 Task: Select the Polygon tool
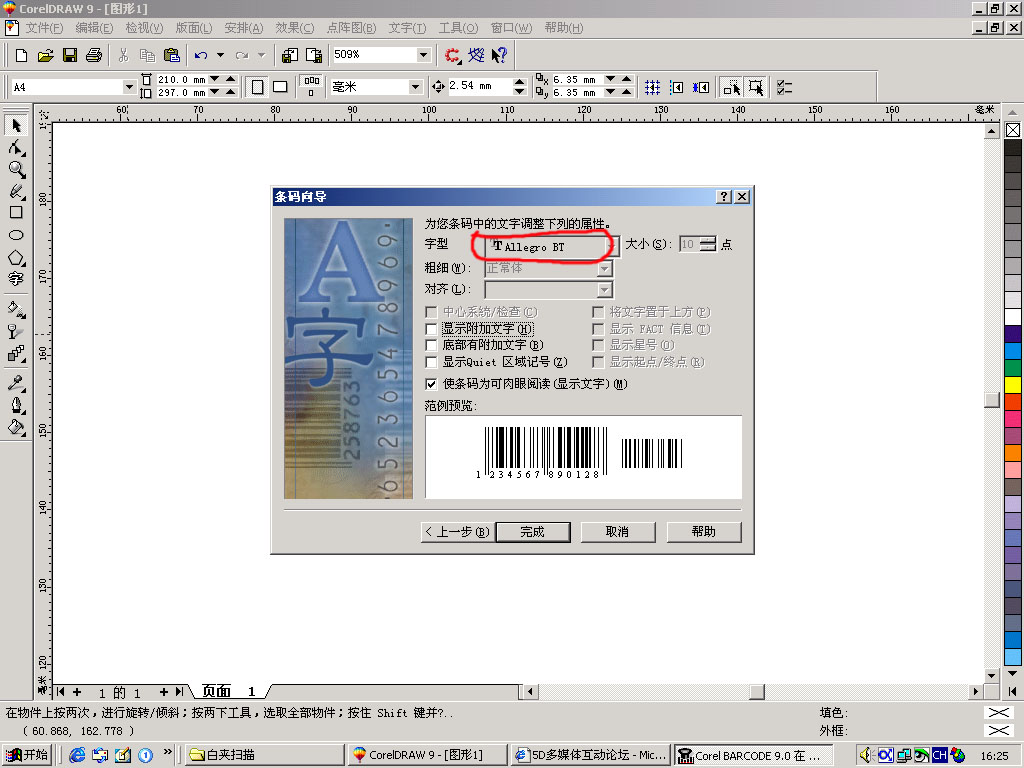point(16,258)
